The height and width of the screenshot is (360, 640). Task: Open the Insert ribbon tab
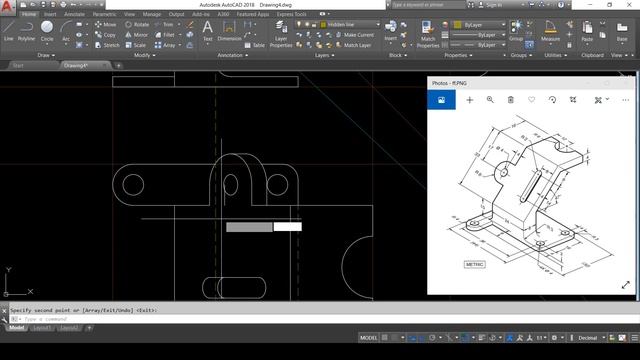coord(50,14)
